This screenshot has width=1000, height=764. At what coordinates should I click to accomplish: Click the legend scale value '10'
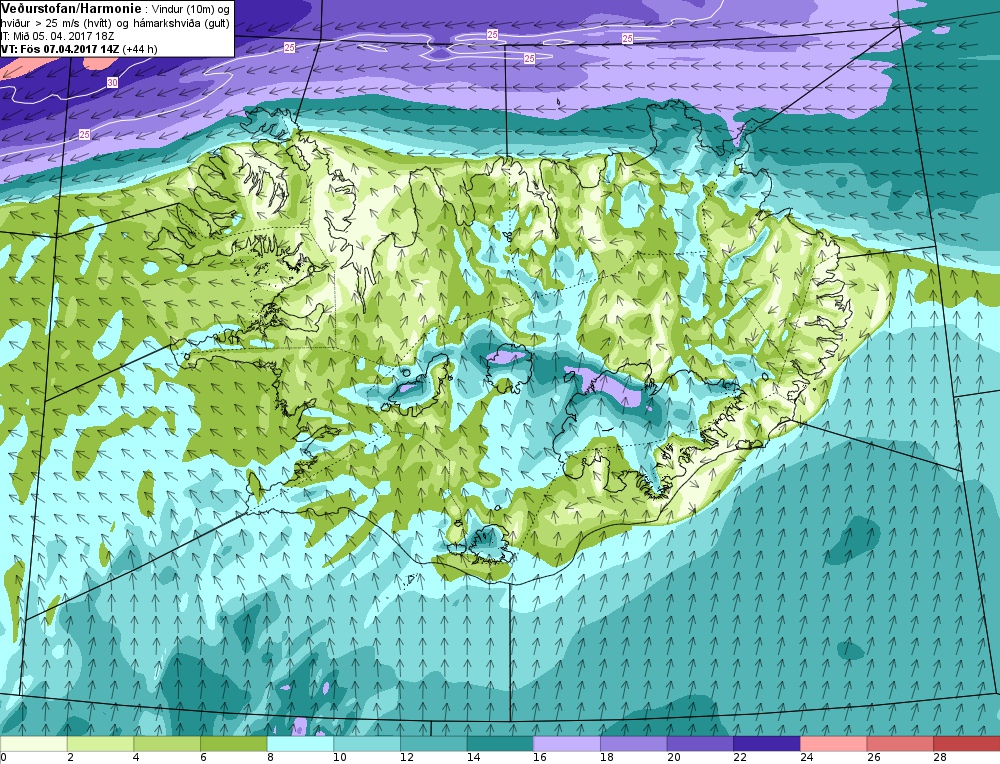pyautogui.click(x=340, y=758)
